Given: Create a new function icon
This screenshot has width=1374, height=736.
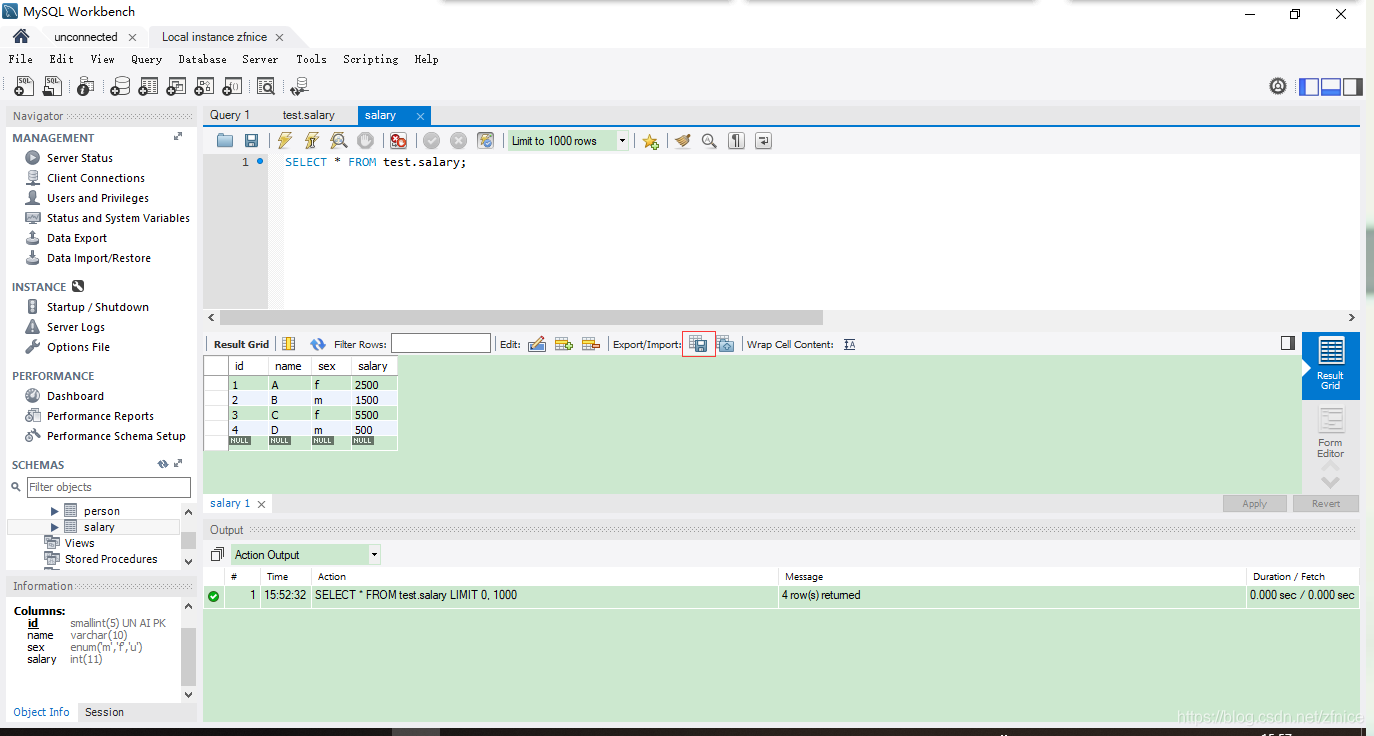Looking at the screenshot, I should [x=232, y=86].
